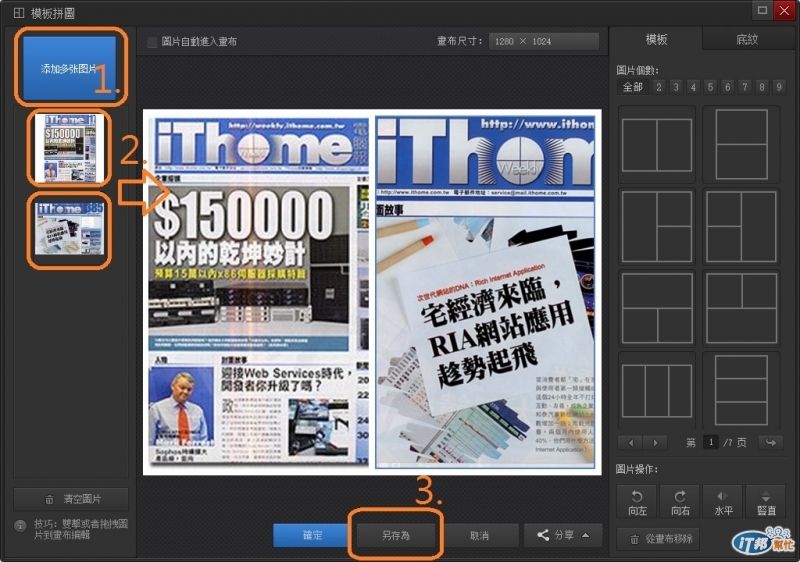This screenshot has width=800, height=562.
Task: Close the template collage window
Action: tap(784, 10)
